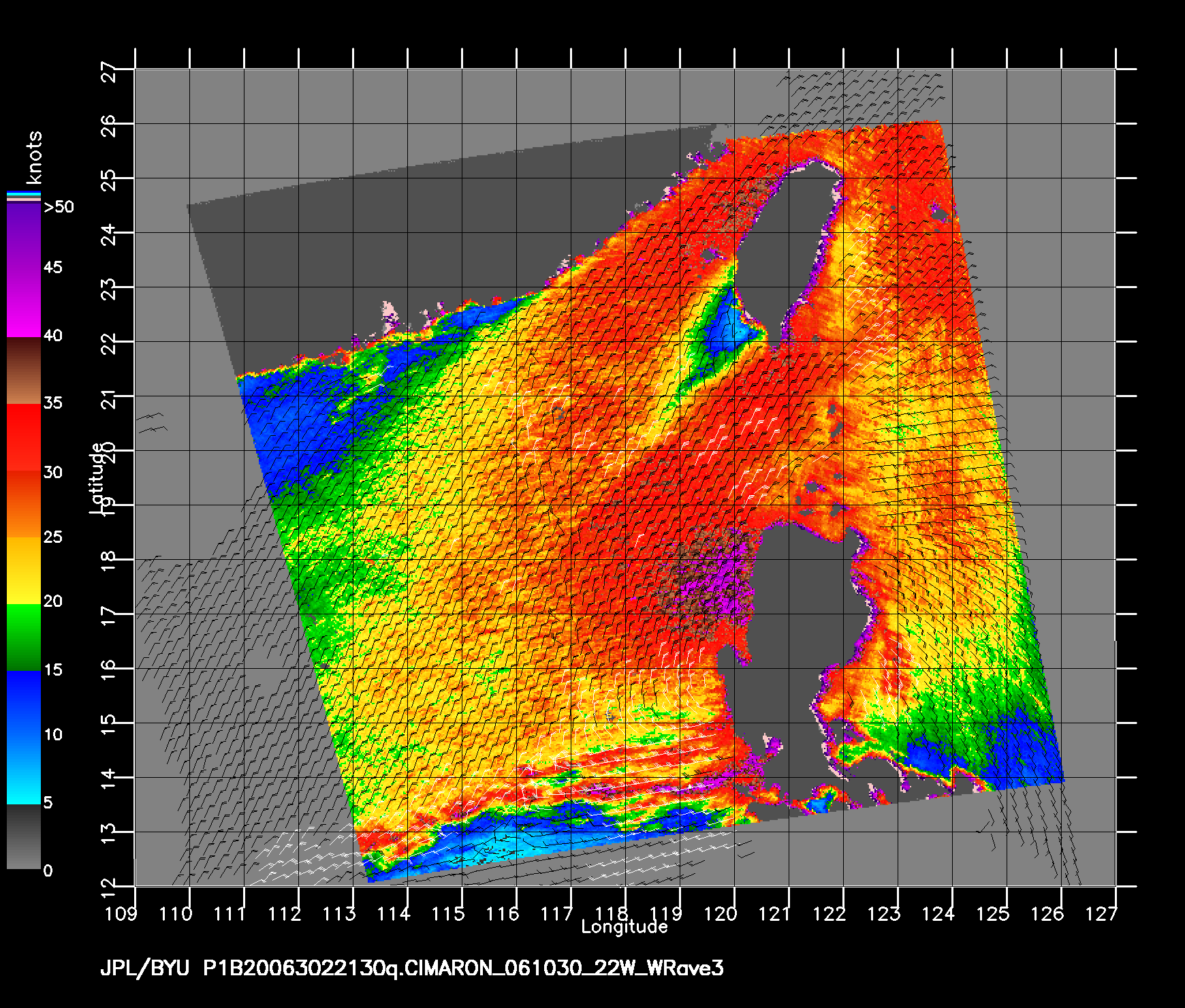Click latitude axis tick label 12

pos(109,888)
